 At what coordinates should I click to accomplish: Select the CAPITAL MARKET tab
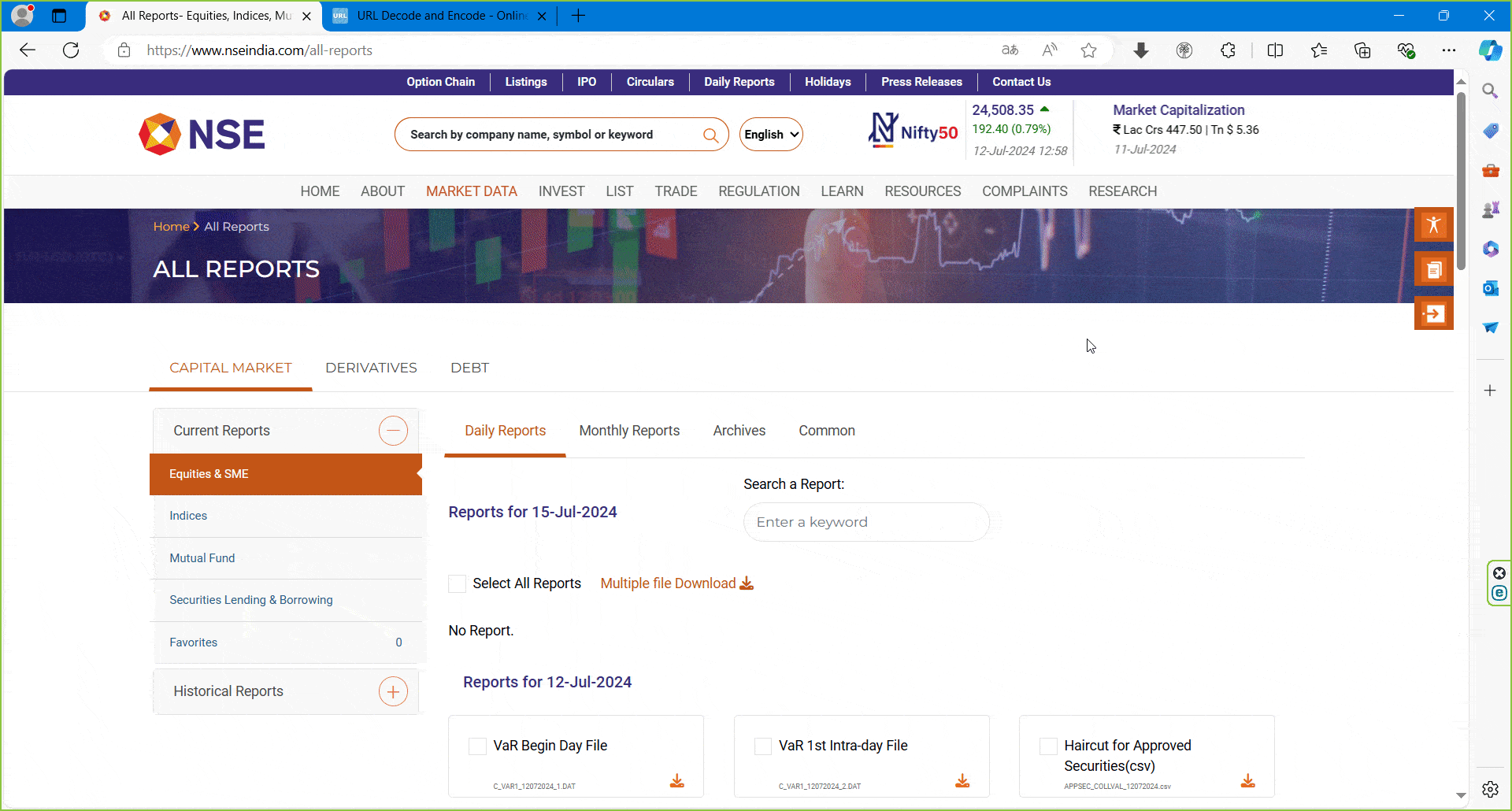(231, 368)
